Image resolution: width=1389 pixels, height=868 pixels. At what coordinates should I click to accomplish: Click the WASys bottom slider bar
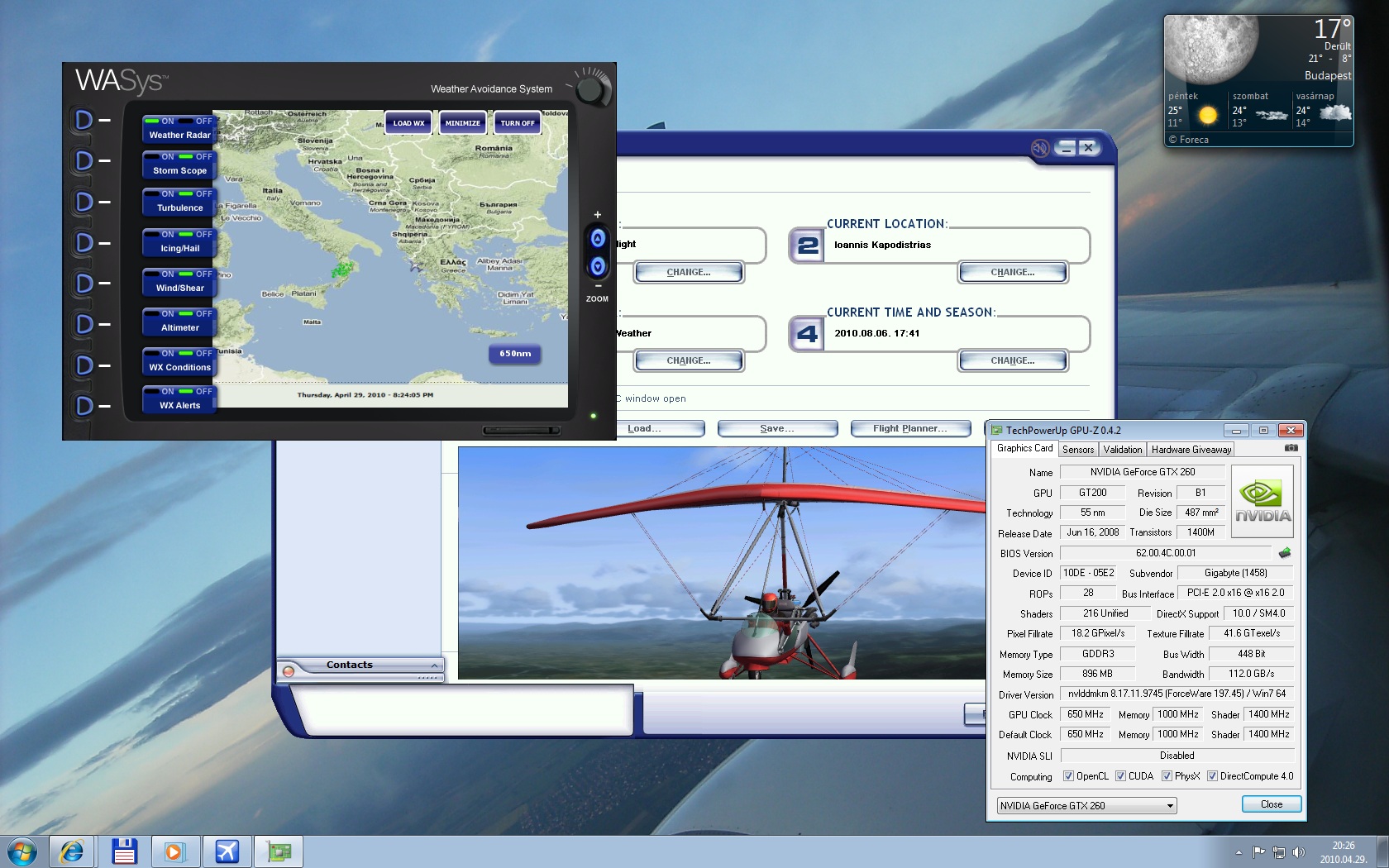[x=522, y=430]
